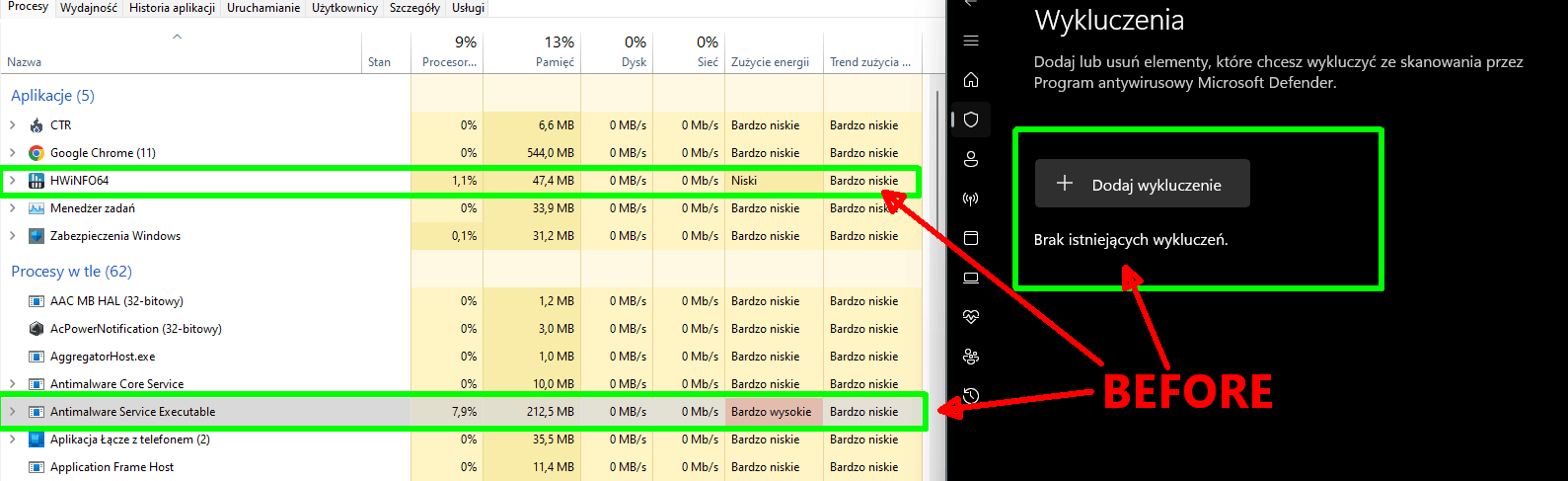Sort by Zużycie energii column header

tap(774, 51)
